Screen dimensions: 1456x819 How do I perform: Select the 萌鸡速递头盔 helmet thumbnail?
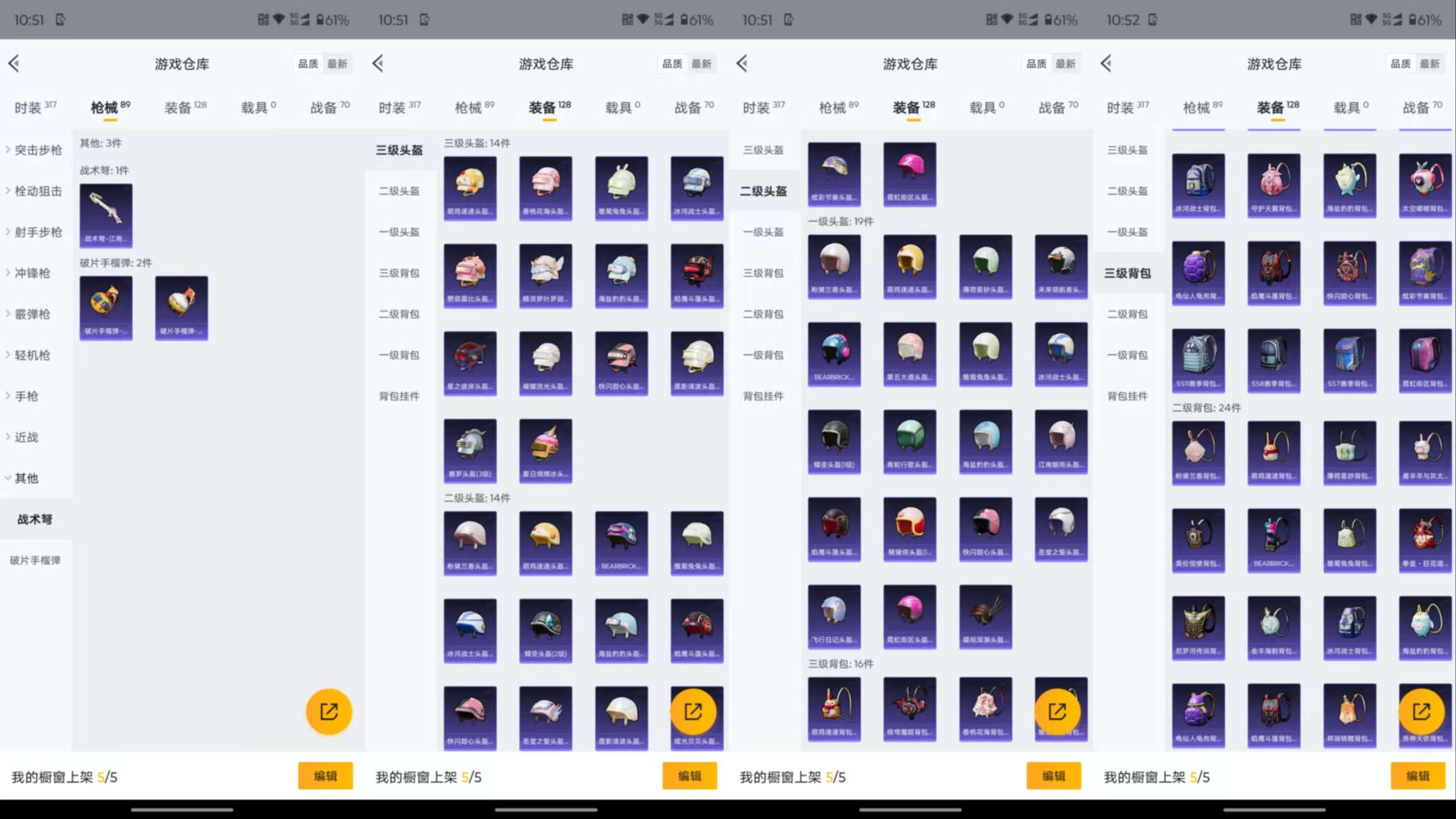click(x=470, y=188)
